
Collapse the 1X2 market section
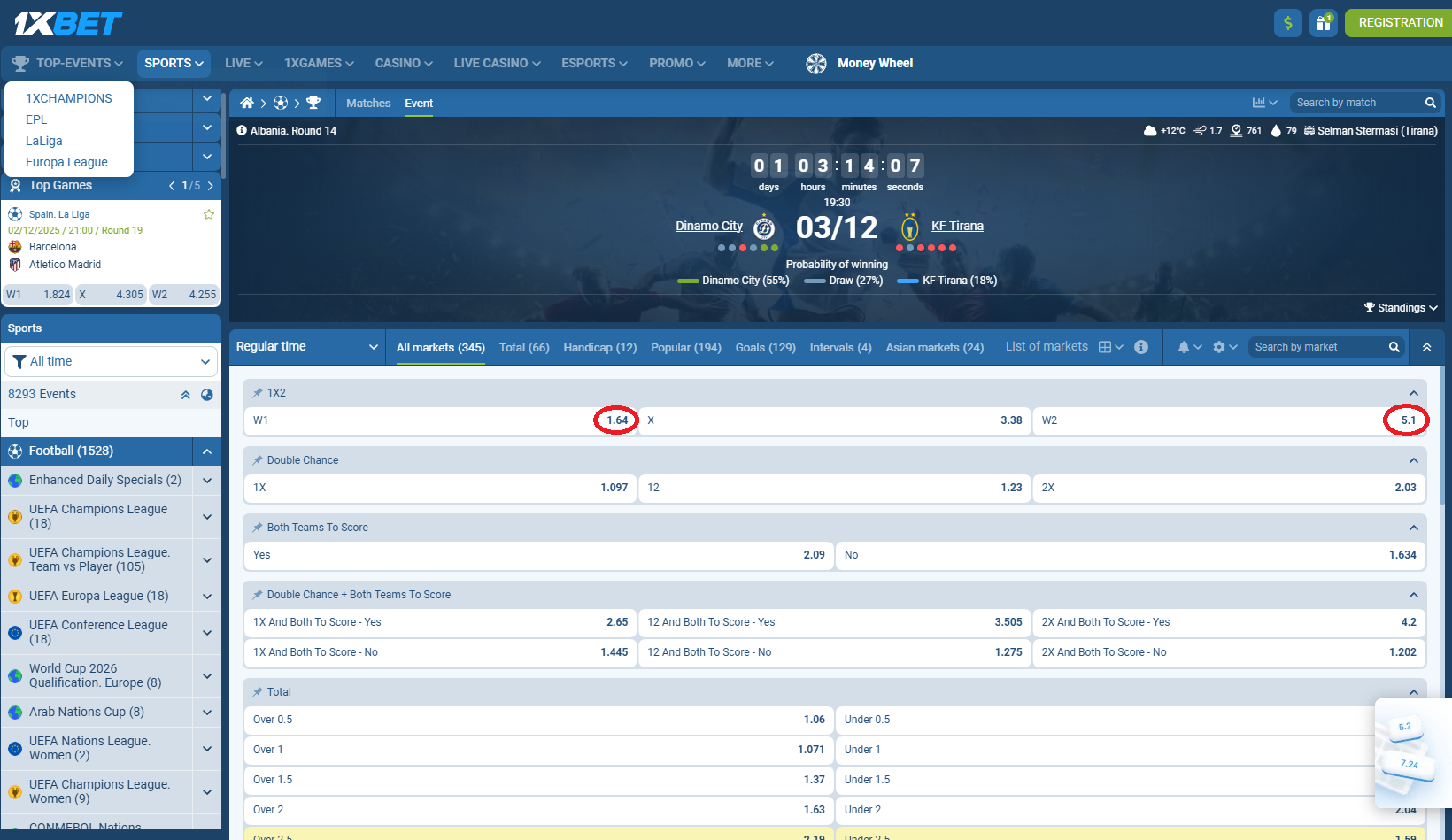pyautogui.click(x=1413, y=393)
